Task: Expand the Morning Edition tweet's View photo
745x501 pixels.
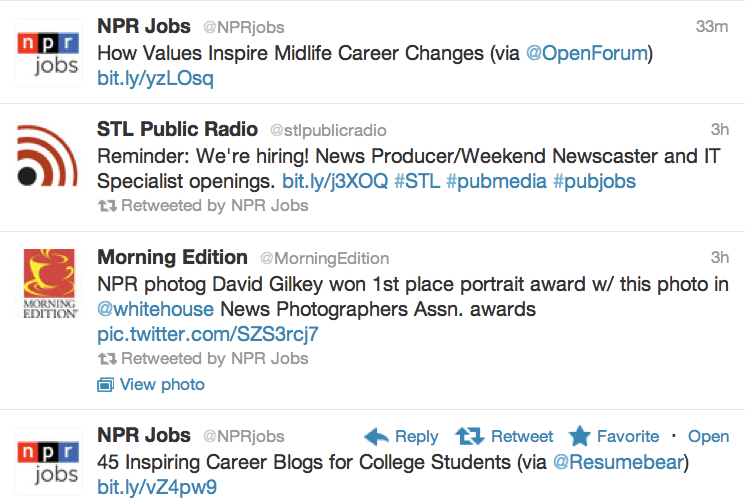Action: [161, 385]
